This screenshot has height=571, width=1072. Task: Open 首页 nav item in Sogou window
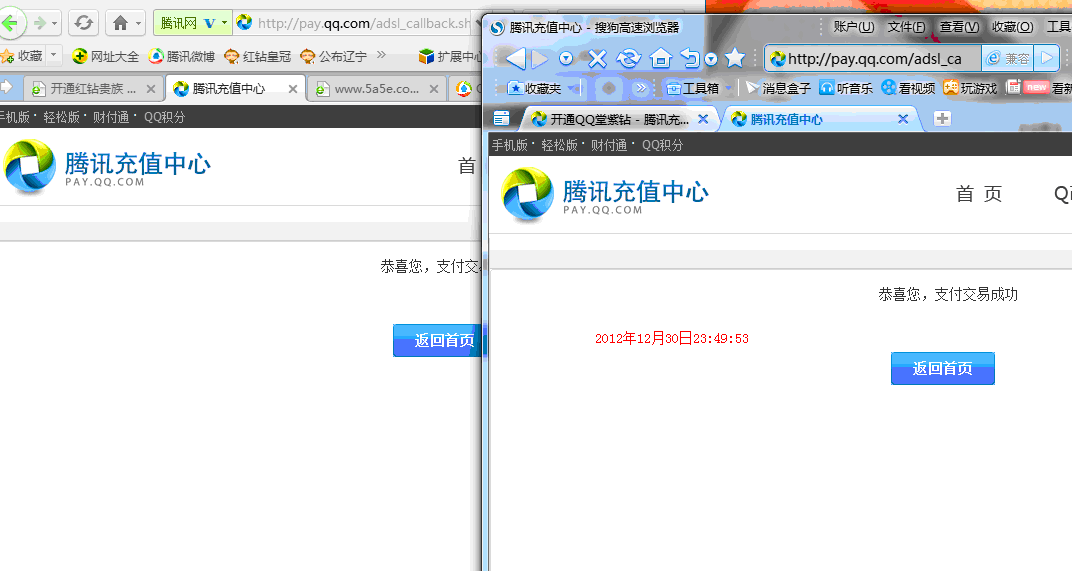pos(978,194)
